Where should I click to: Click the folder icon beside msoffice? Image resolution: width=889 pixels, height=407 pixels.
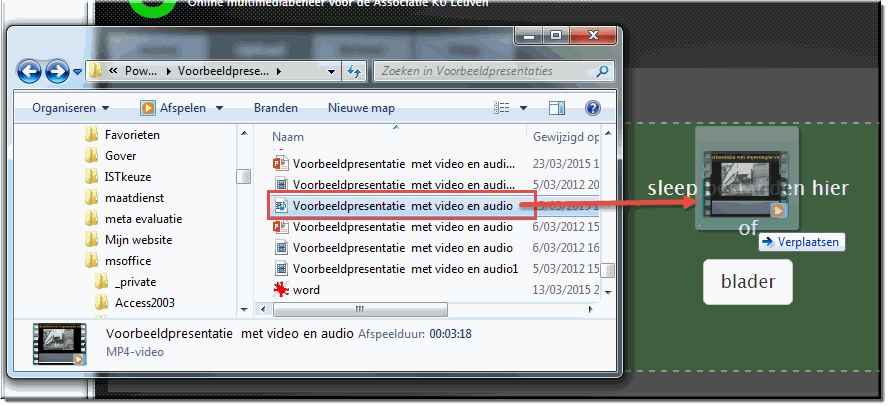[x=91, y=261]
